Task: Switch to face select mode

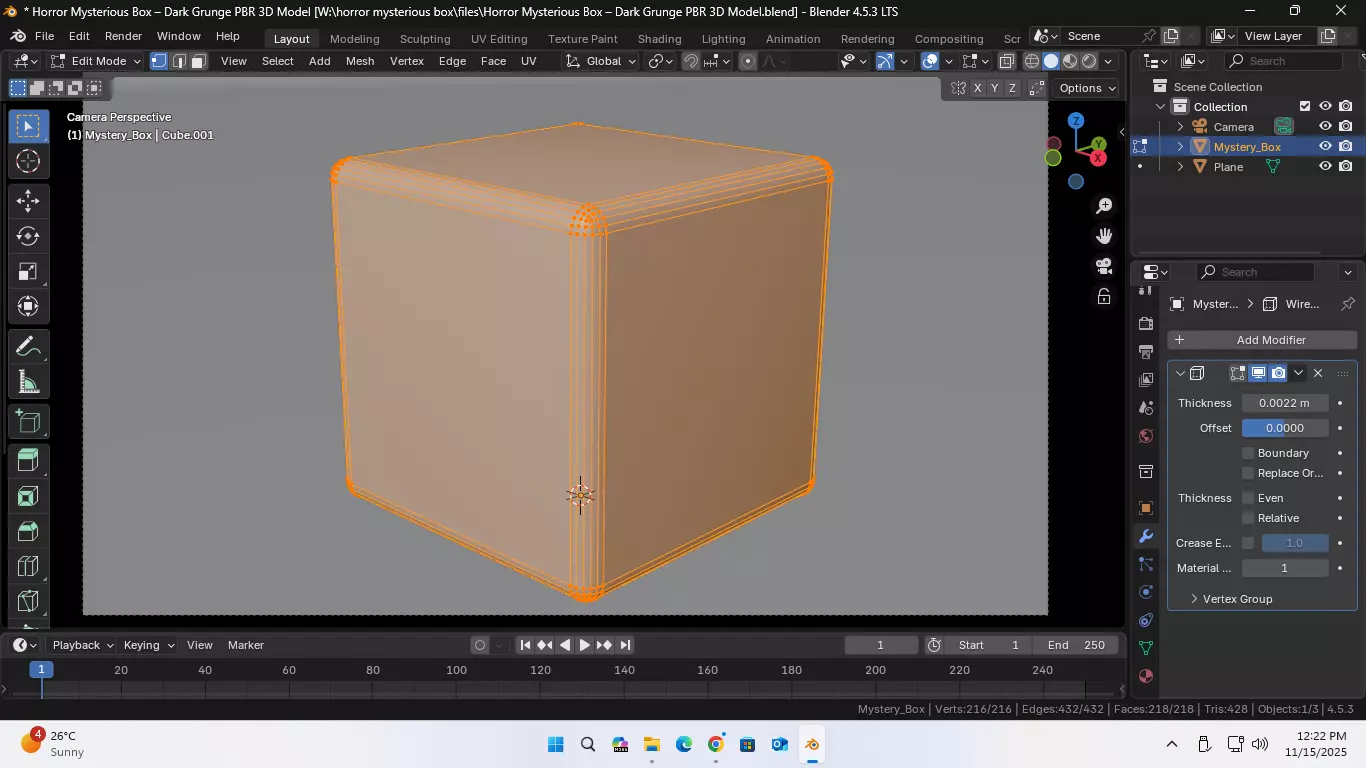Action: click(x=198, y=61)
